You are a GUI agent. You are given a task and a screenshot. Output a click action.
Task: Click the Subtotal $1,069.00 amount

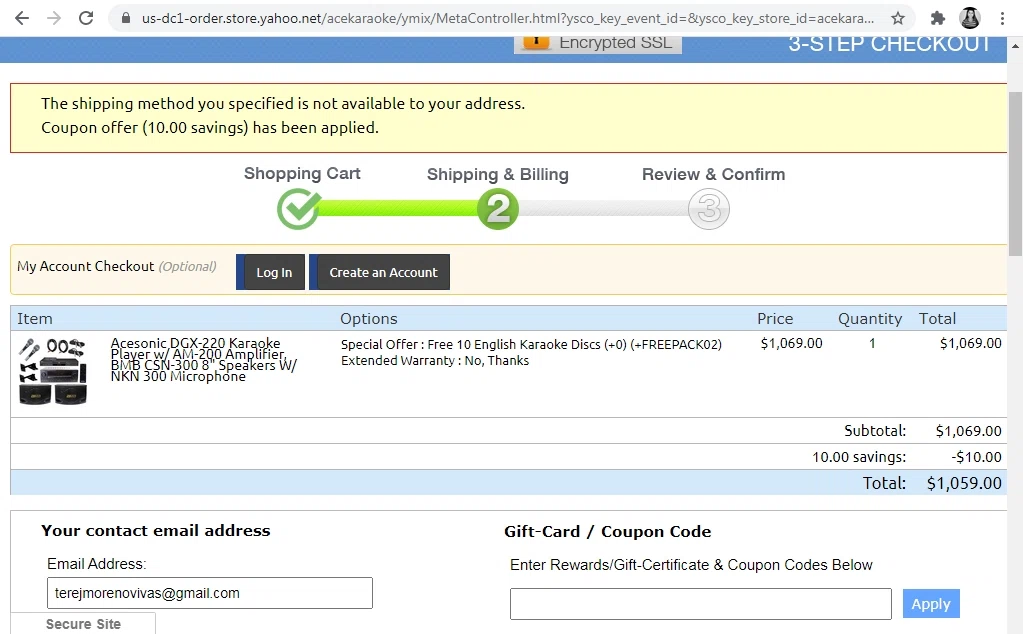point(968,431)
